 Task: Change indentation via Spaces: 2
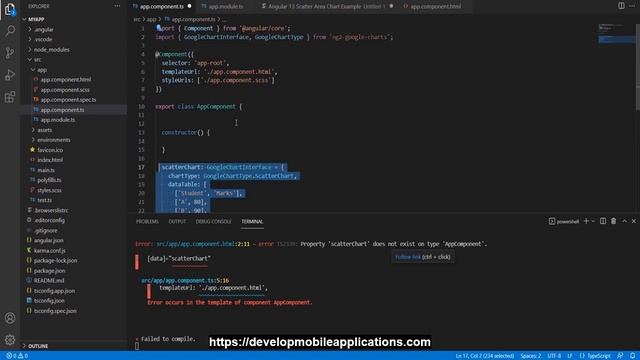pos(531,356)
